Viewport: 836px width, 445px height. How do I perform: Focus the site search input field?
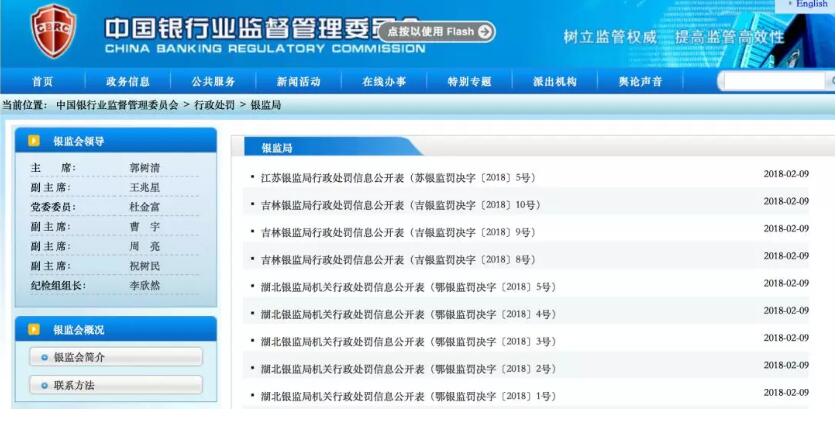pyautogui.click(x=773, y=81)
